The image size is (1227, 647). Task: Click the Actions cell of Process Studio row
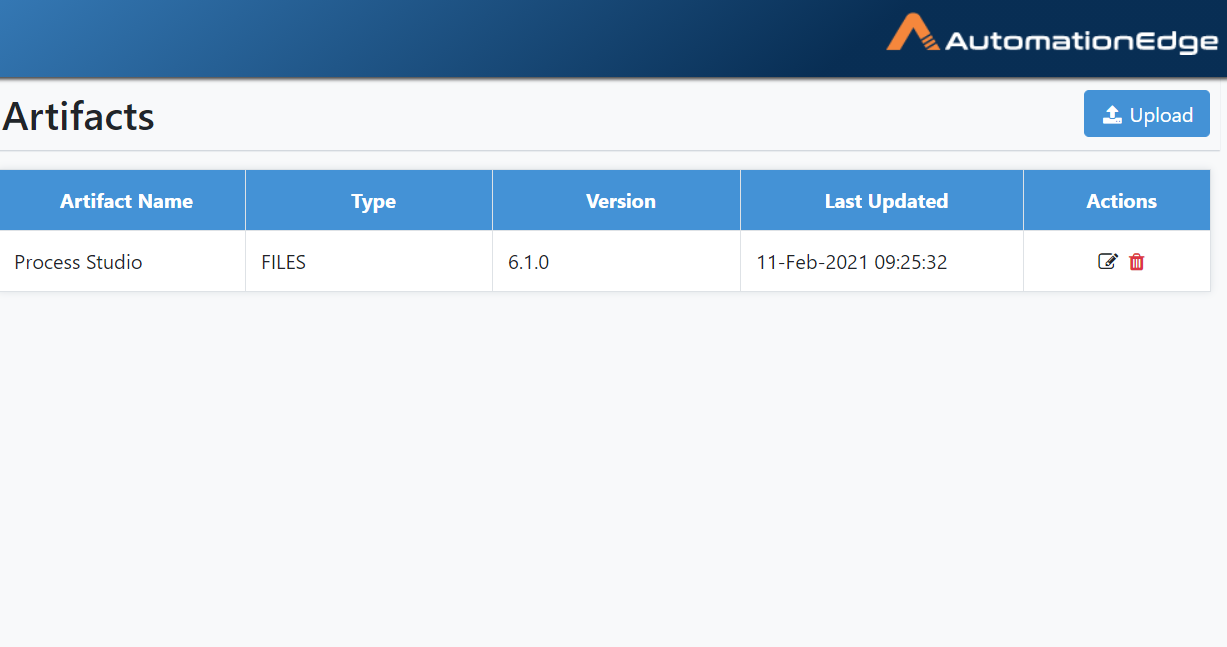(1117, 262)
